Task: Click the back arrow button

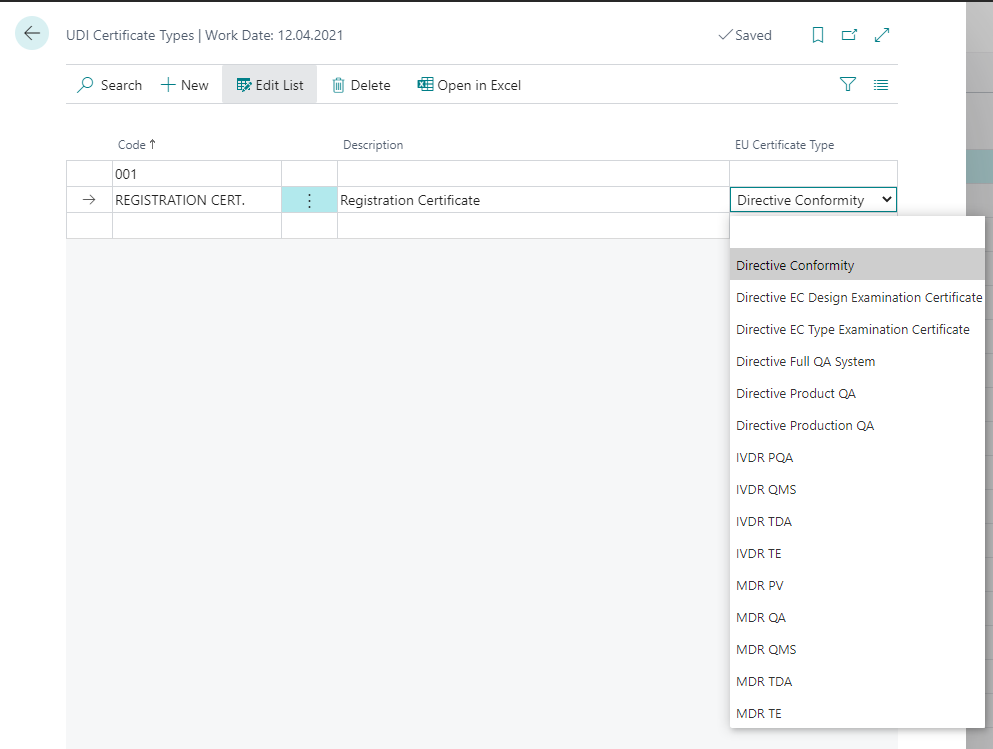Action: (x=32, y=34)
